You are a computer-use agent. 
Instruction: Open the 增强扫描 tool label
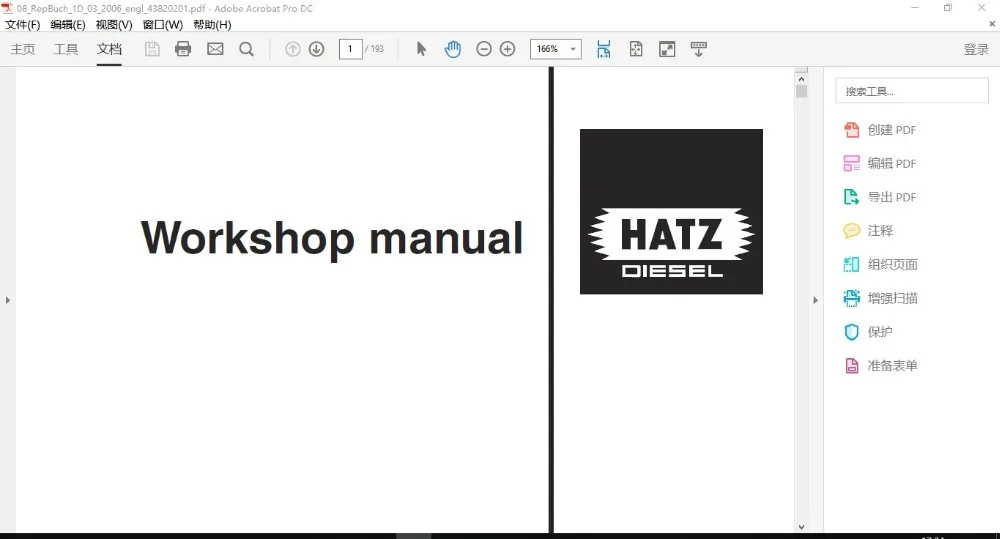click(892, 298)
